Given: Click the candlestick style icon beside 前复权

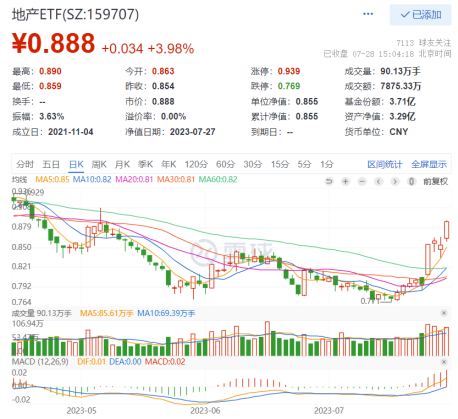Looking at the screenshot, I should pyautogui.click(x=412, y=181).
